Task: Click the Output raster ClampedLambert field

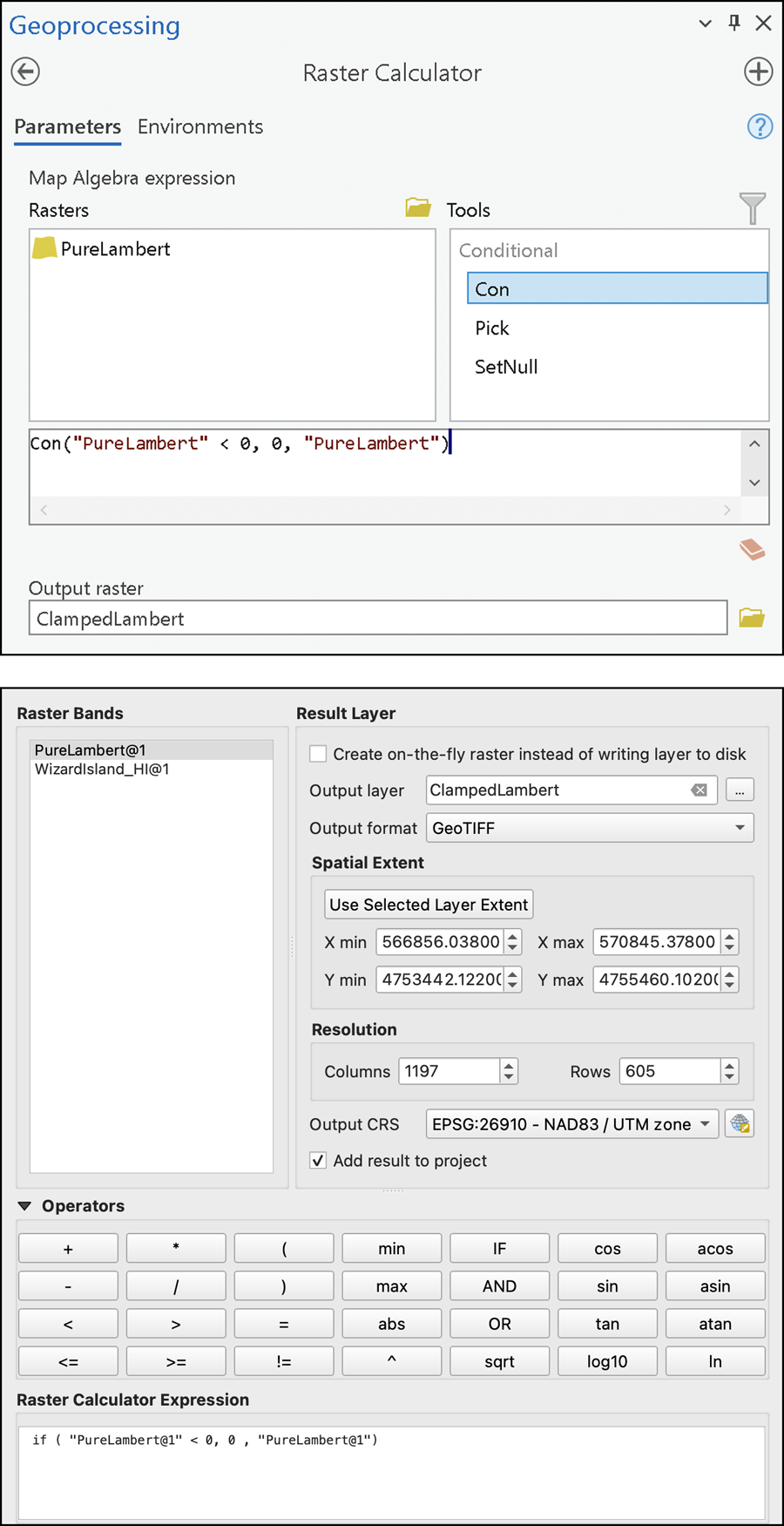Action: point(378,618)
